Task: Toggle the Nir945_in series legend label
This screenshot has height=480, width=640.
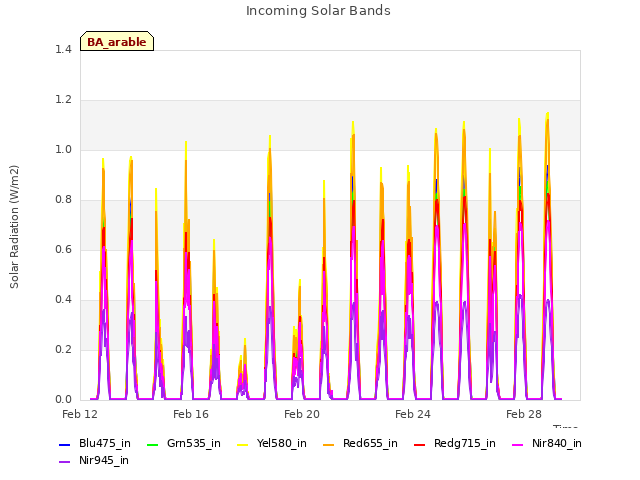Action: coord(104,461)
